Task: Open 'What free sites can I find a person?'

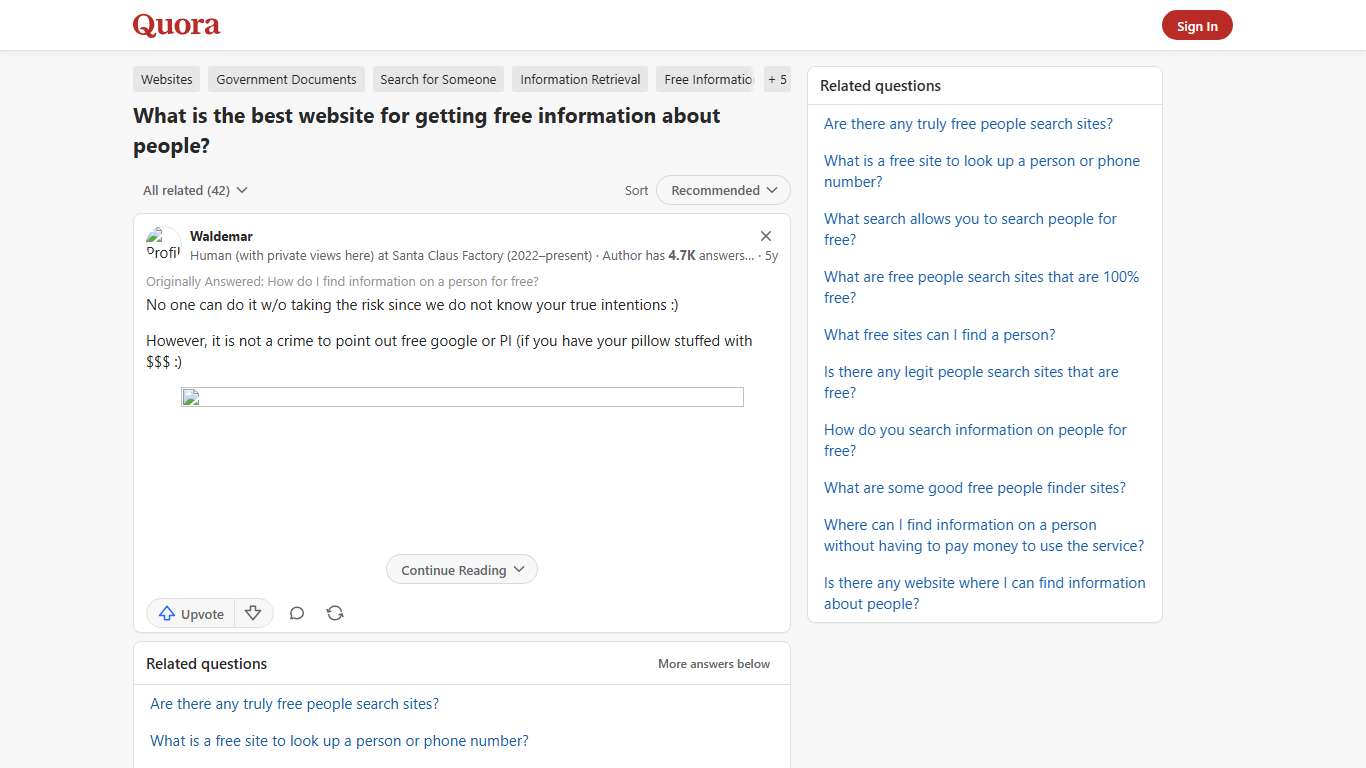Action: [939, 335]
